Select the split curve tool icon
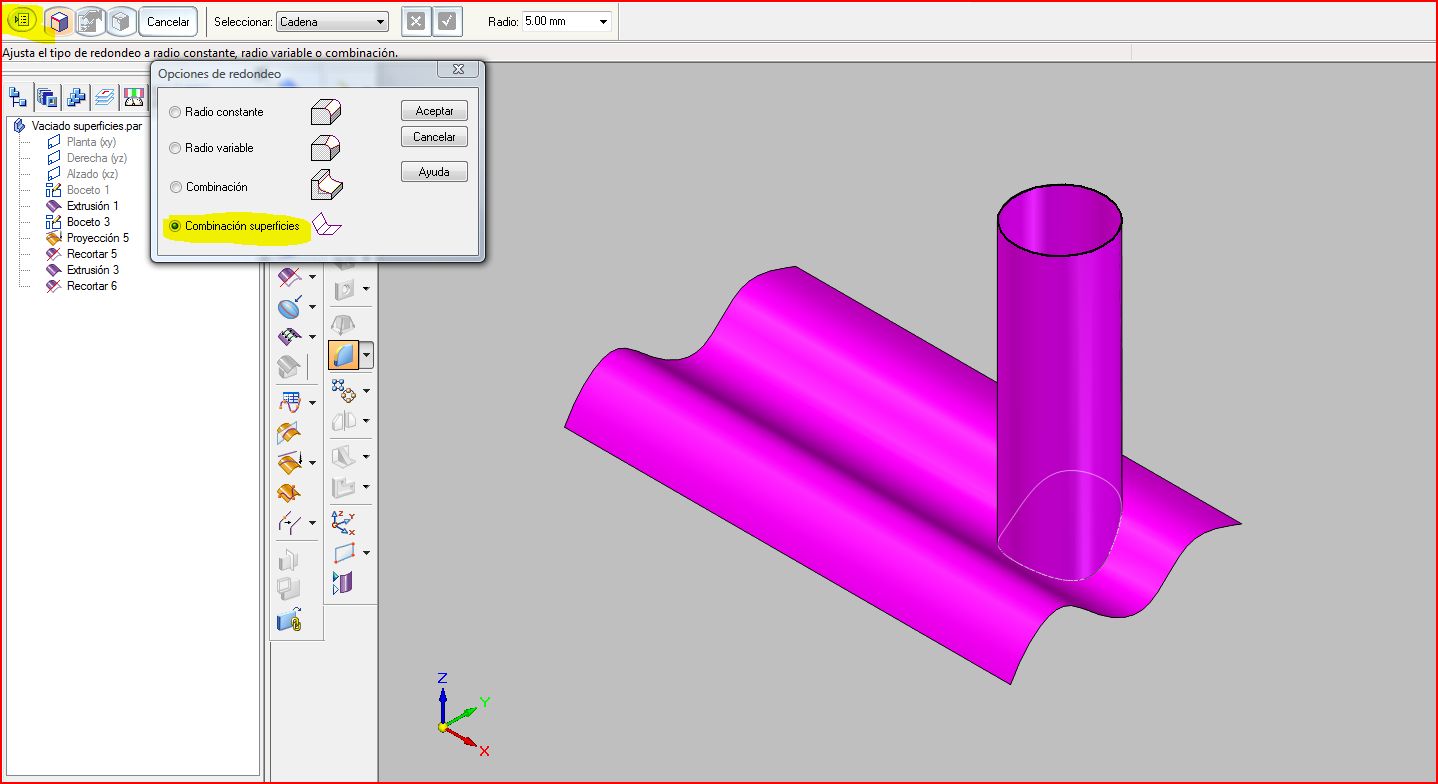Screen dimensions: 1438x784 (x=288, y=522)
